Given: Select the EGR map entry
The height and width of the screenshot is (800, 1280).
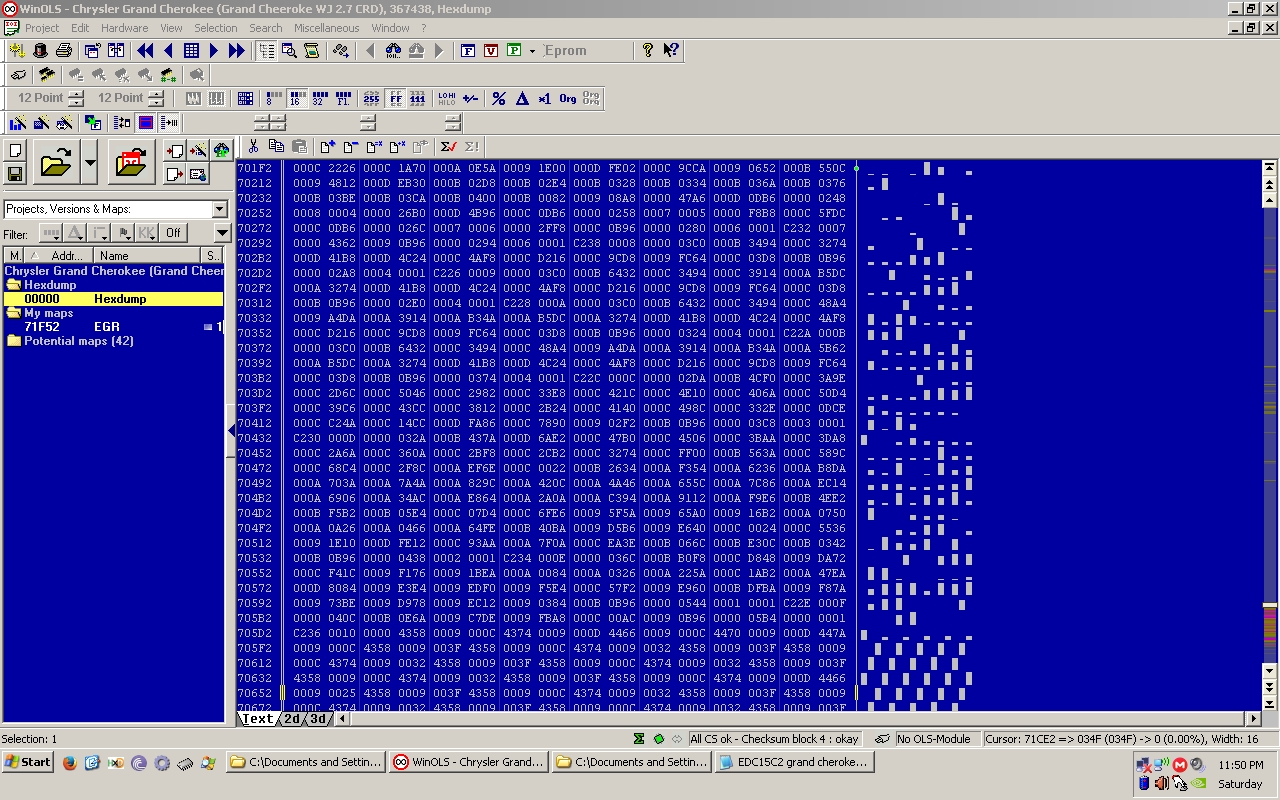Looking at the screenshot, I should 106,327.
